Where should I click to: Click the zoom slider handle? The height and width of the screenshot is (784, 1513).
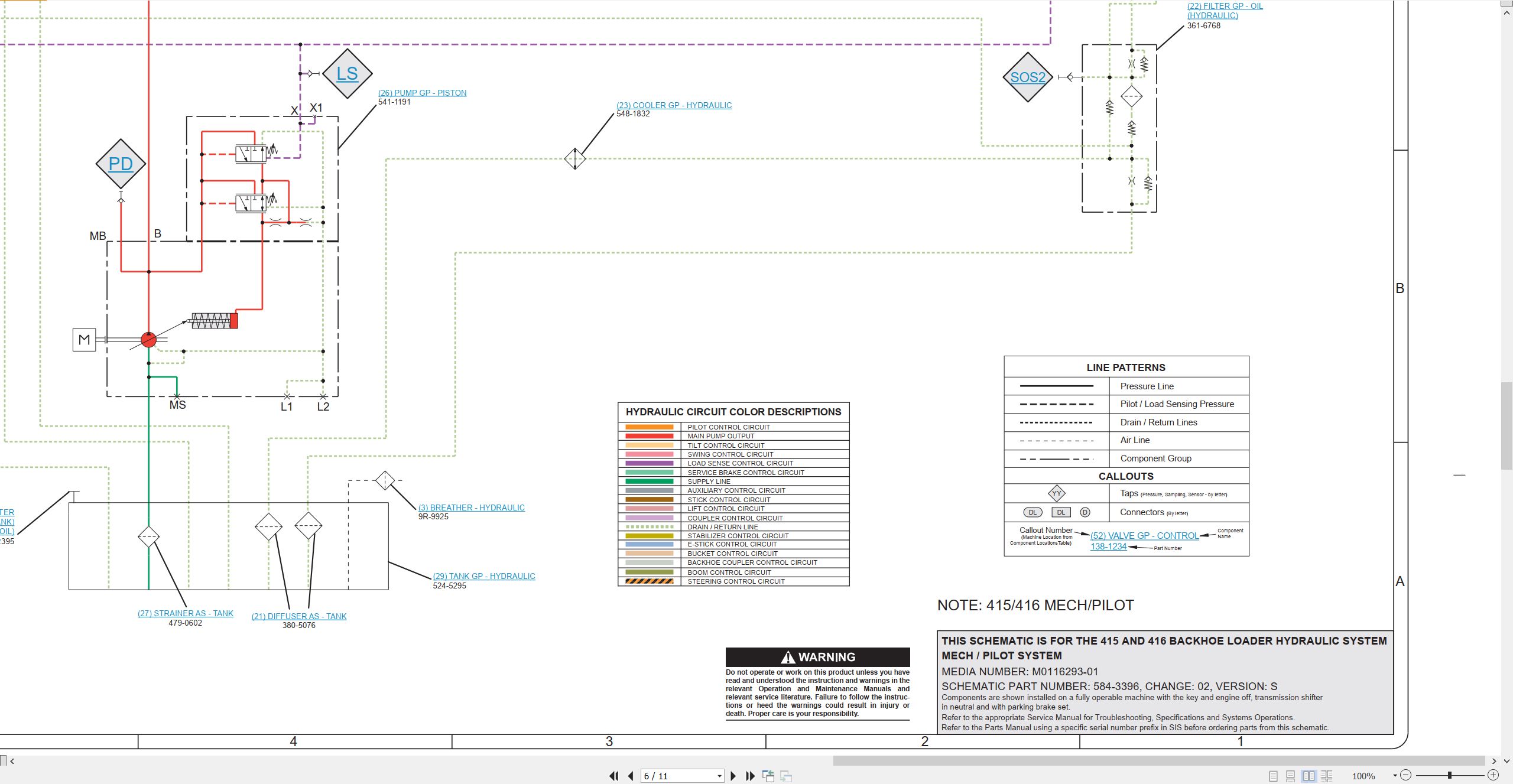click(1449, 775)
